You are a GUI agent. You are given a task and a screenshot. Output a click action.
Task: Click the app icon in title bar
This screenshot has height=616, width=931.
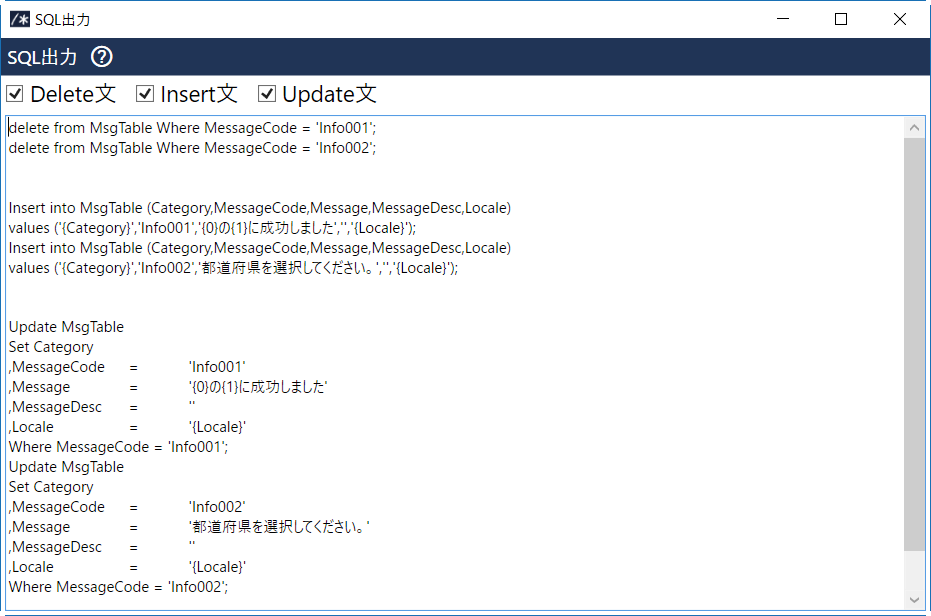pyautogui.click(x=19, y=19)
